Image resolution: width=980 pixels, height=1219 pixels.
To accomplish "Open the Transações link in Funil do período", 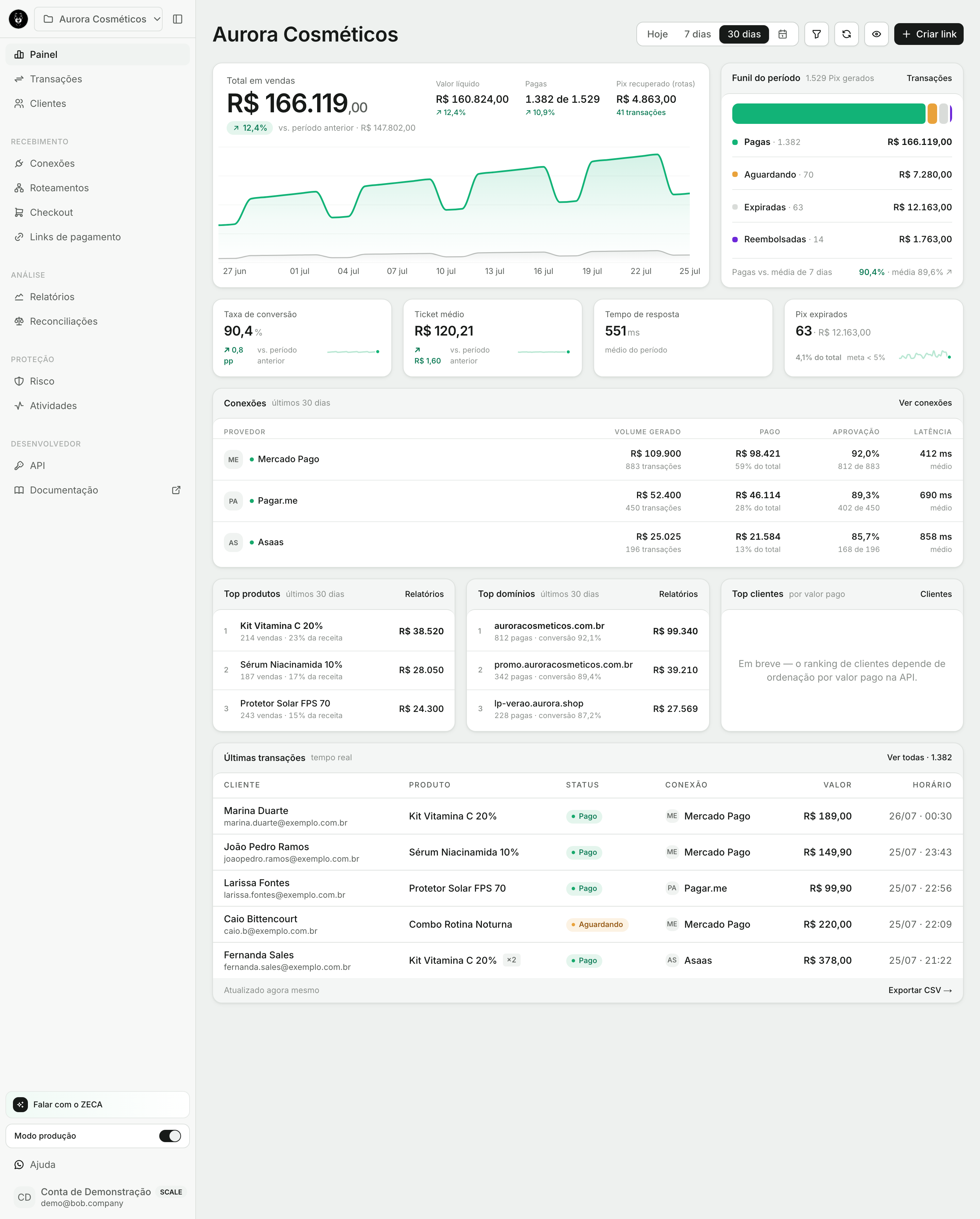I will pyautogui.click(x=929, y=78).
